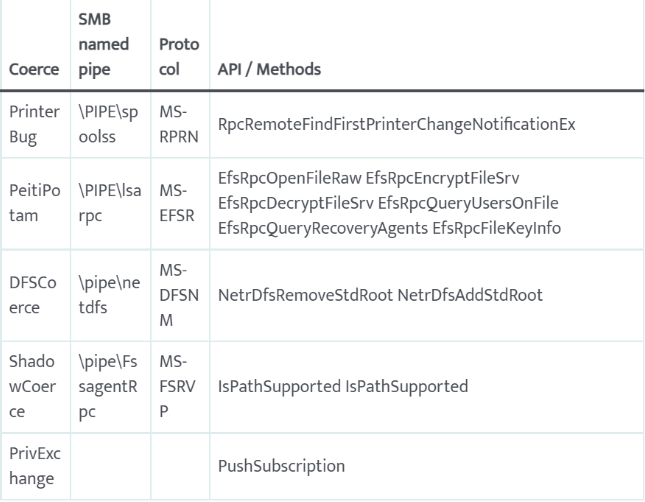Select the MS-DFSNM protocol cell

pos(177,297)
